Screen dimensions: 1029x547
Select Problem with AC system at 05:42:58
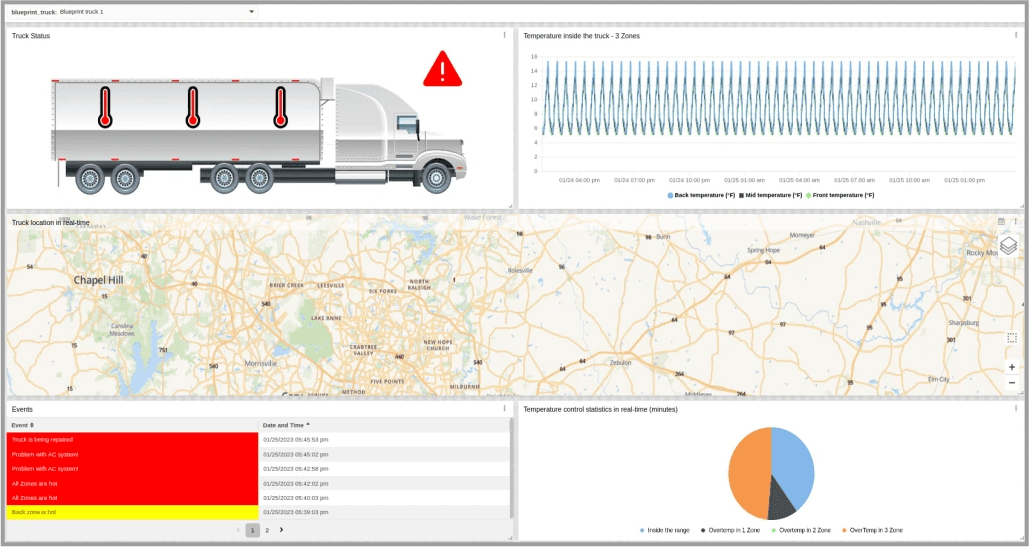132,469
